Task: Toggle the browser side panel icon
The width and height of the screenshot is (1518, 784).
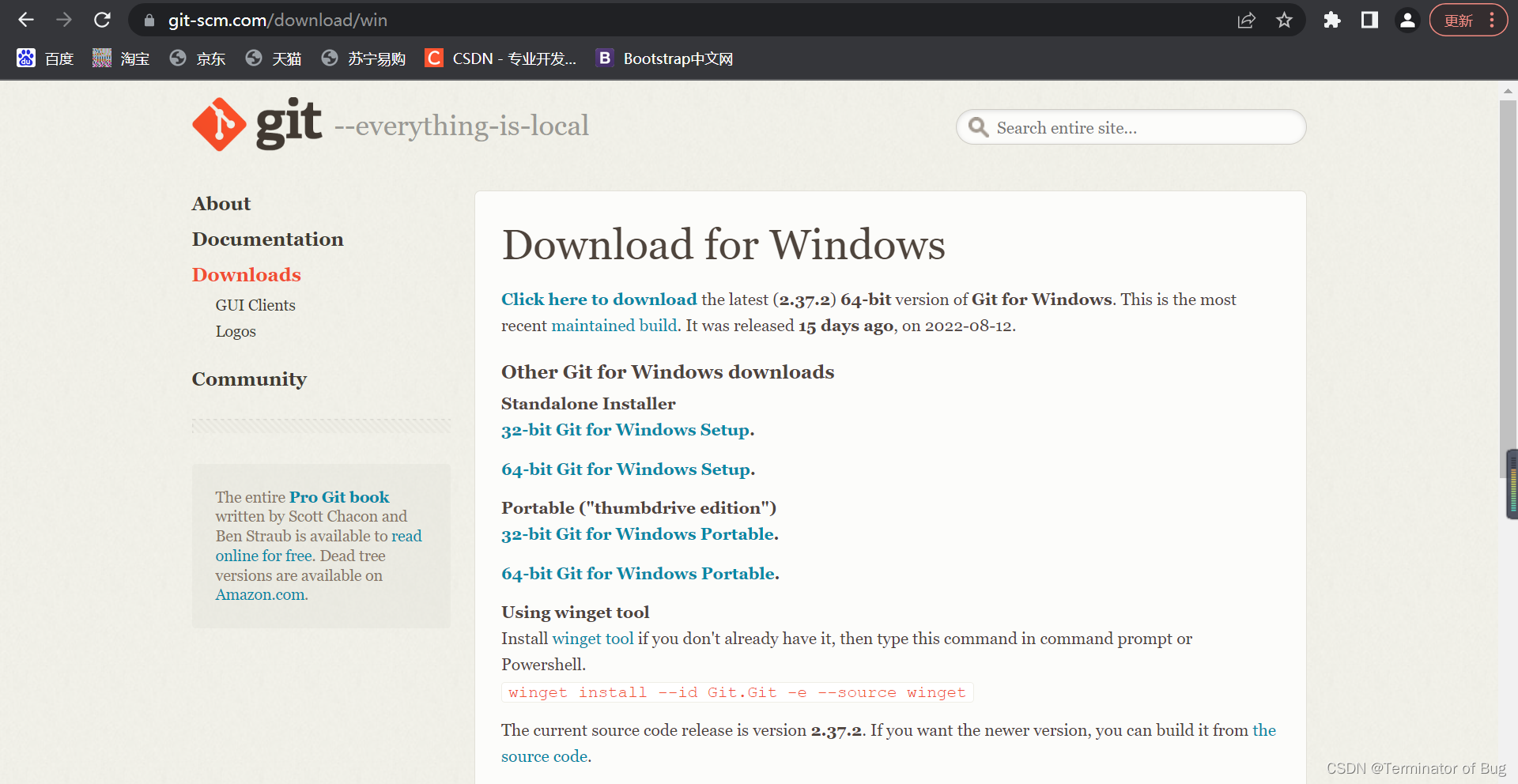Action: tap(1369, 21)
